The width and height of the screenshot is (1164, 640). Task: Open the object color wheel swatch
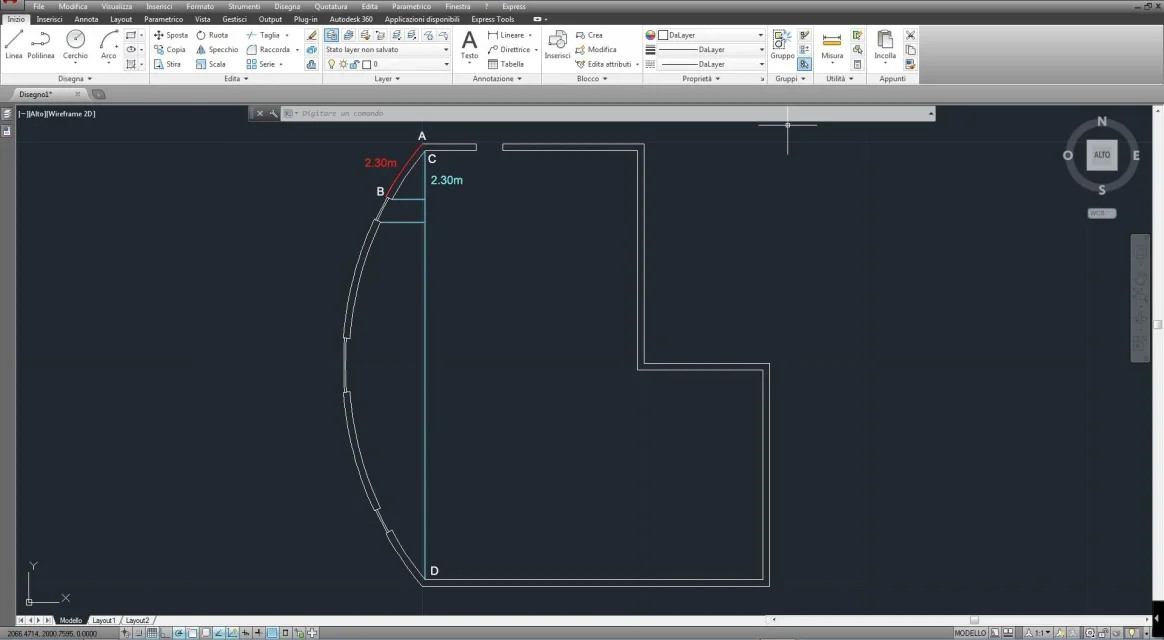pos(650,35)
